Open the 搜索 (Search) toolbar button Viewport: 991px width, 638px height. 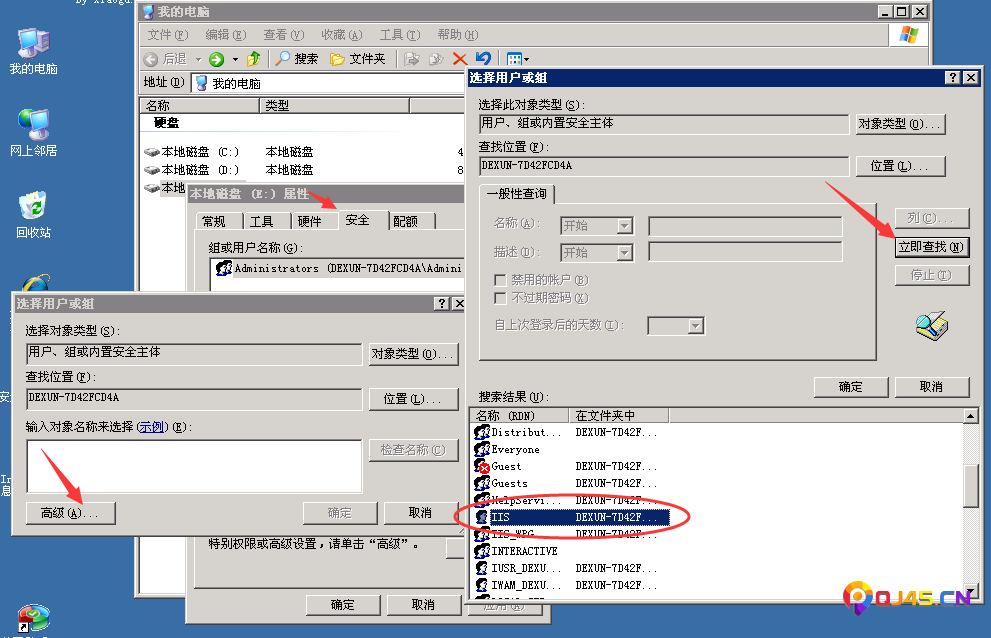(297, 59)
